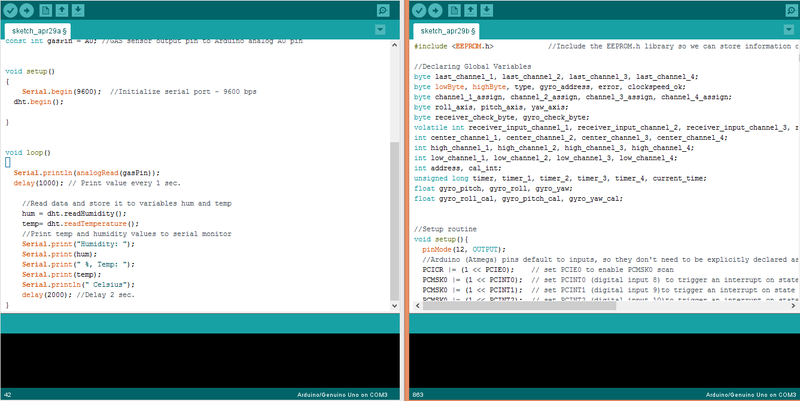Screen dimensions: 800x401
Task: Verify the sketch_apr29b code
Action: [418, 10]
